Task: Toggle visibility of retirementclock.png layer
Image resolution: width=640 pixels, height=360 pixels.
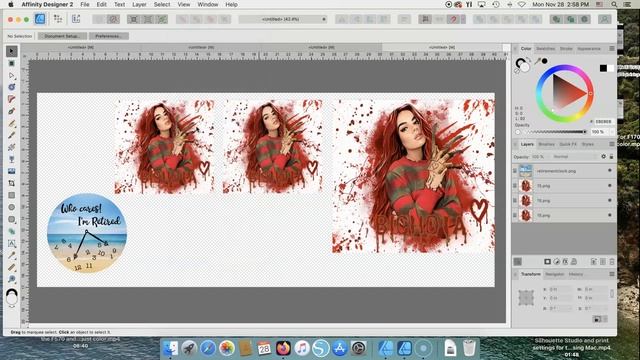Action: tap(610, 171)
